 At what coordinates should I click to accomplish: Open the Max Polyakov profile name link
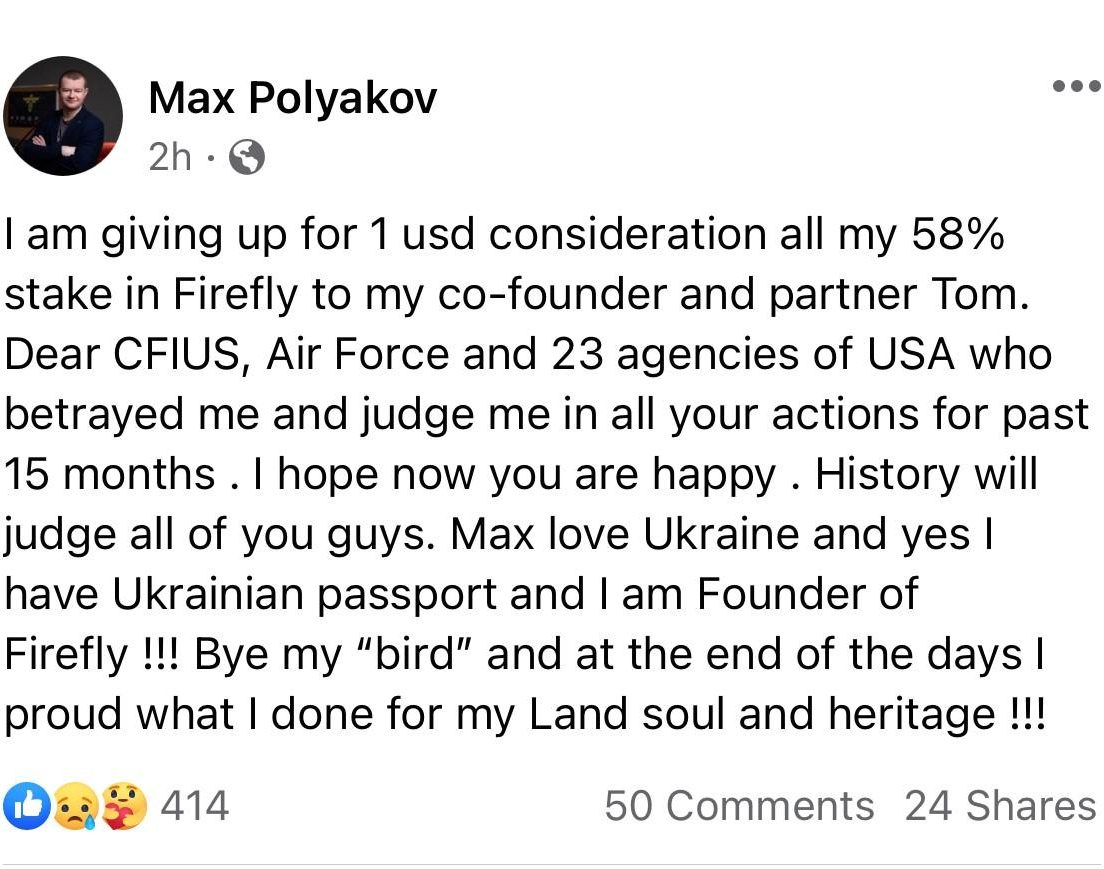[x=293, y=98]
